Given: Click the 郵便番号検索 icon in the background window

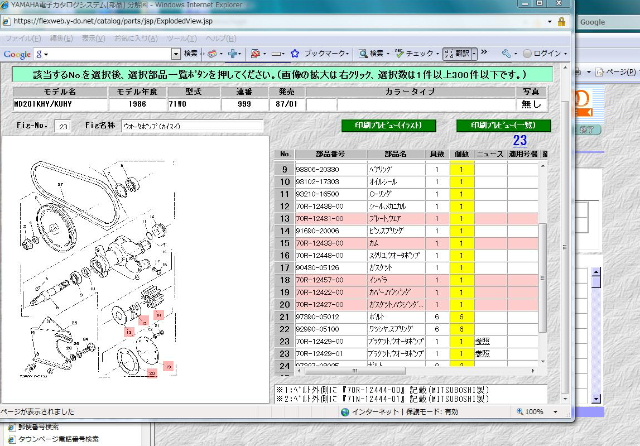Looking at the screenshot, I should click(x=12, y=428).
